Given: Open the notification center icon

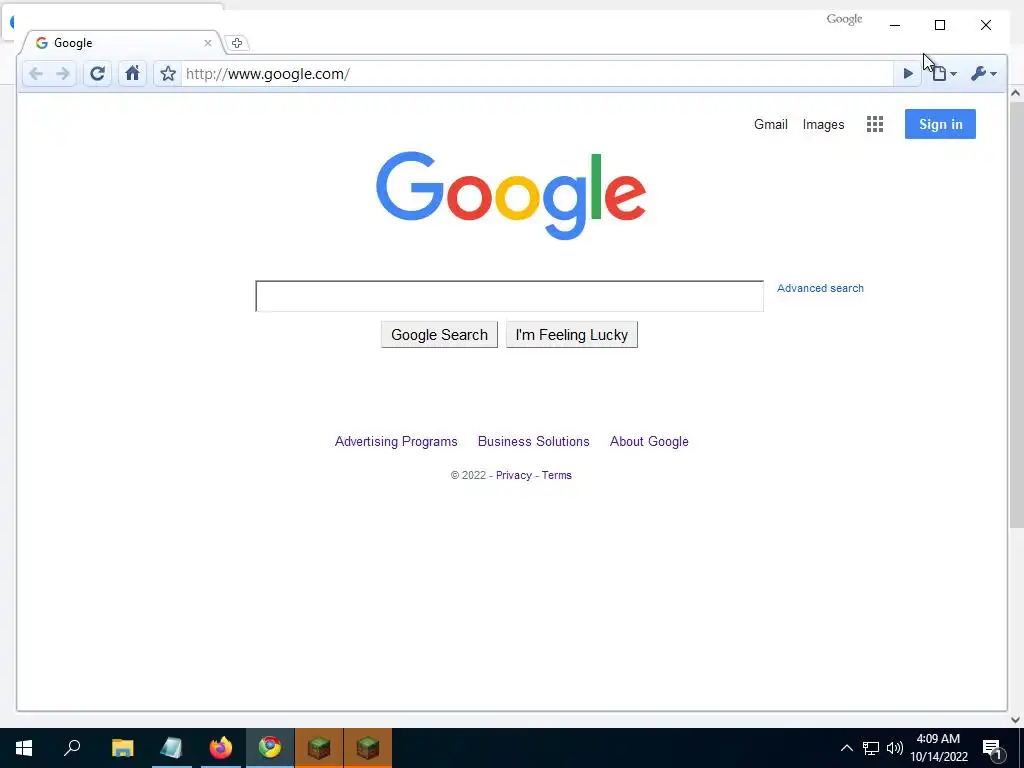Looking at the screenshot, I should pos(993,748).
